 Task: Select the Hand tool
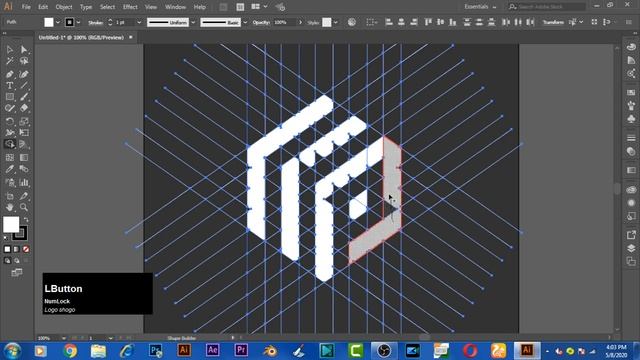tap(9, 207)
